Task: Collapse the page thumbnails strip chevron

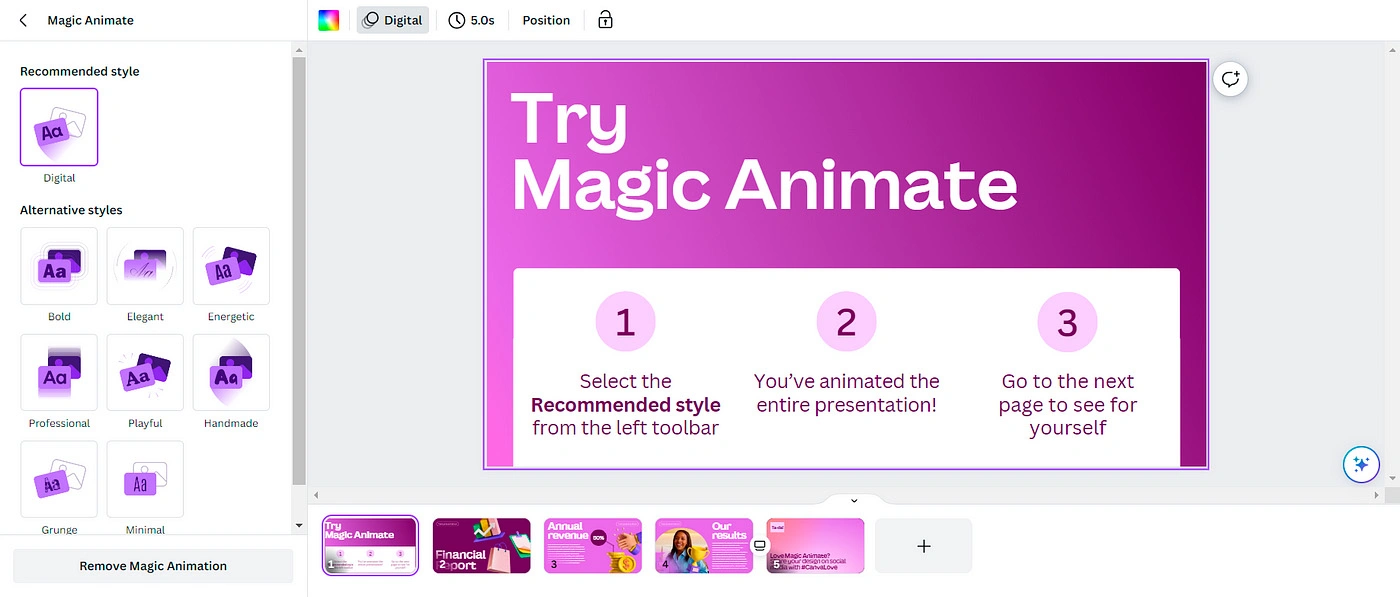Action: [854, 500]
